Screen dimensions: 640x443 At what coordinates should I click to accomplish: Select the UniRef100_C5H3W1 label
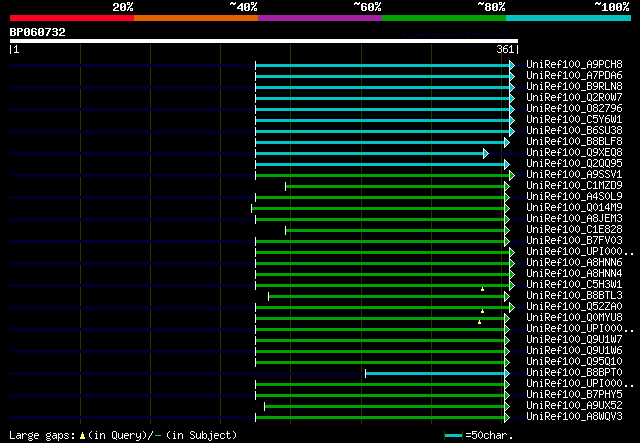coord(574,284)
